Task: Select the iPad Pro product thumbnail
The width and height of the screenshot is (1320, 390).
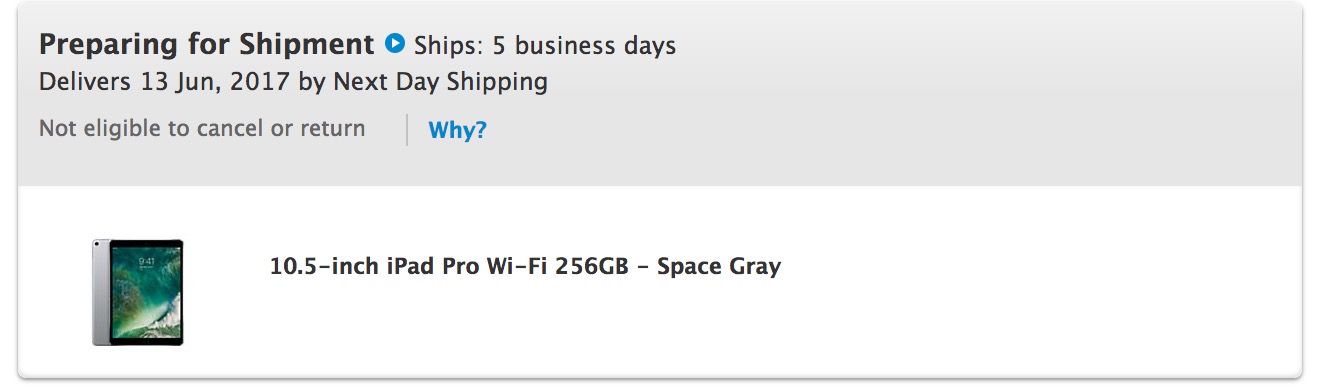Action: (138, 292)
